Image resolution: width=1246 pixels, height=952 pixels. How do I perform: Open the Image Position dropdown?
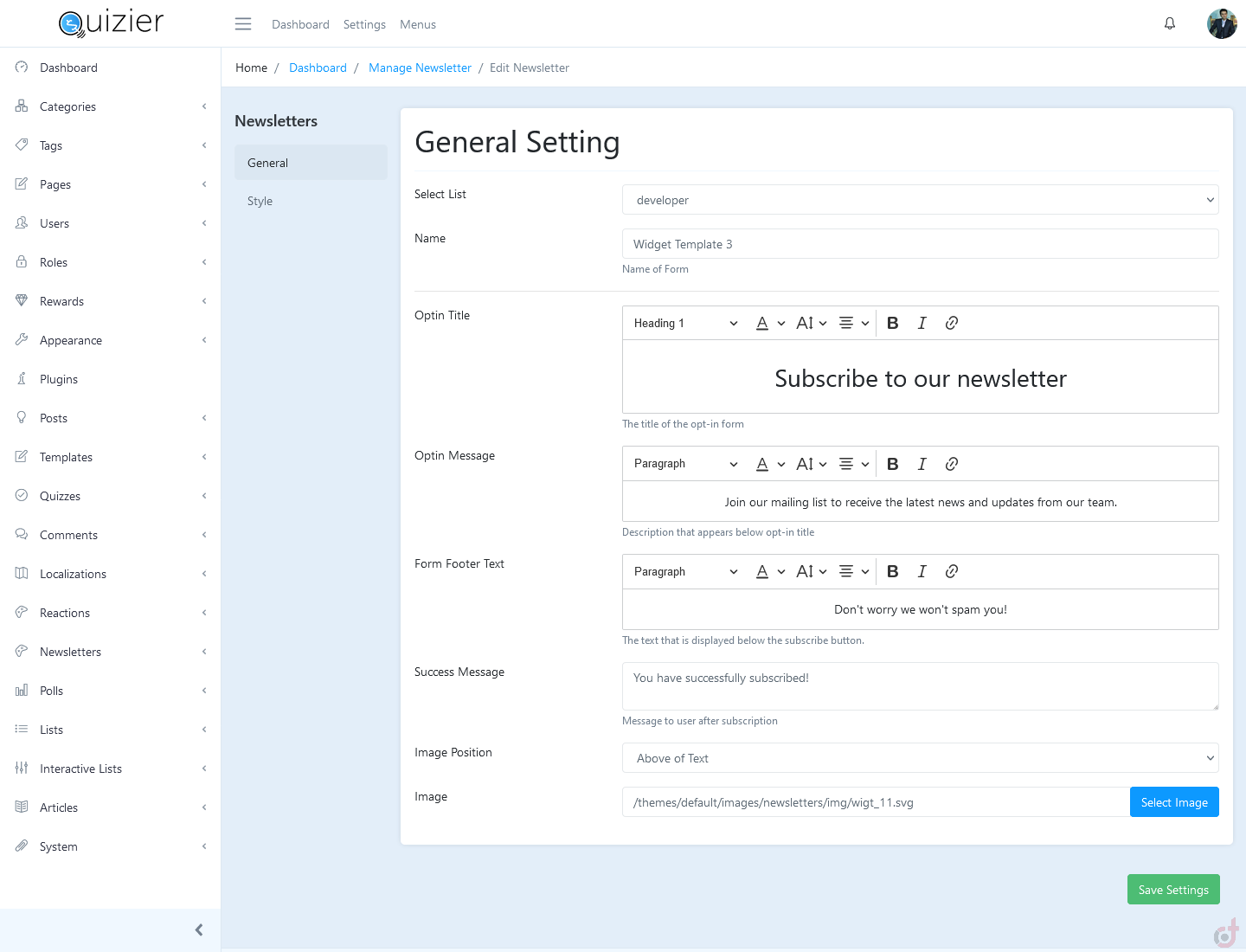coord(920,758)
